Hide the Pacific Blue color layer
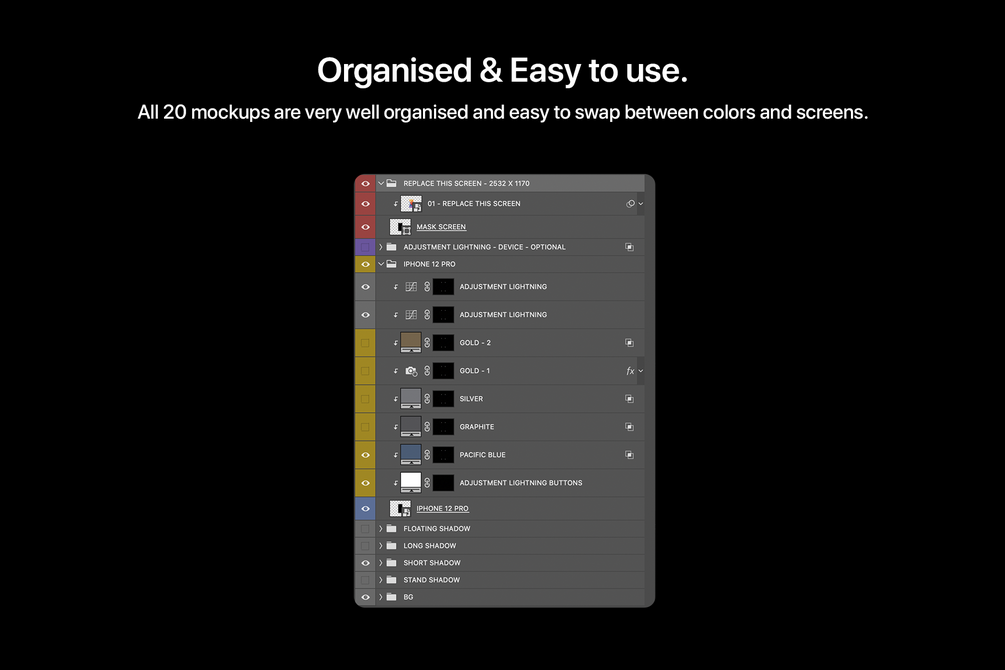The image size is (1005, 670). [x=365, y=455]
